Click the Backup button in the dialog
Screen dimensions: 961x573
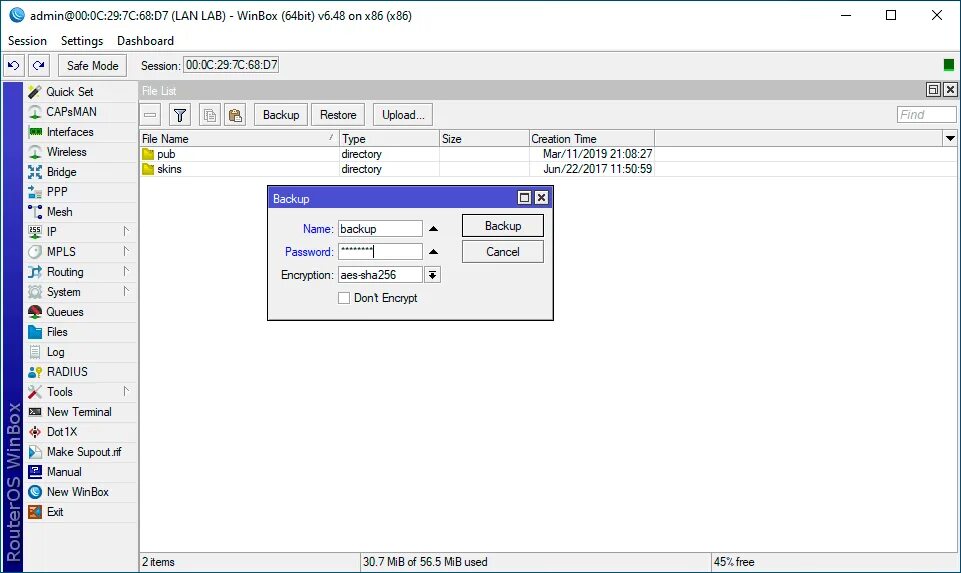pyautogui.click(x=503, y=226)
